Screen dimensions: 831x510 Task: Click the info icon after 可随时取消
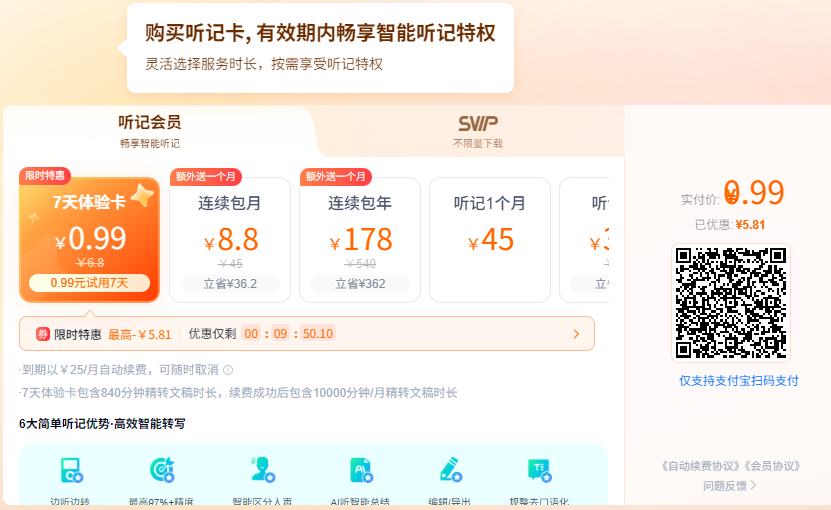pyautogui.click(x=228, y=370)
